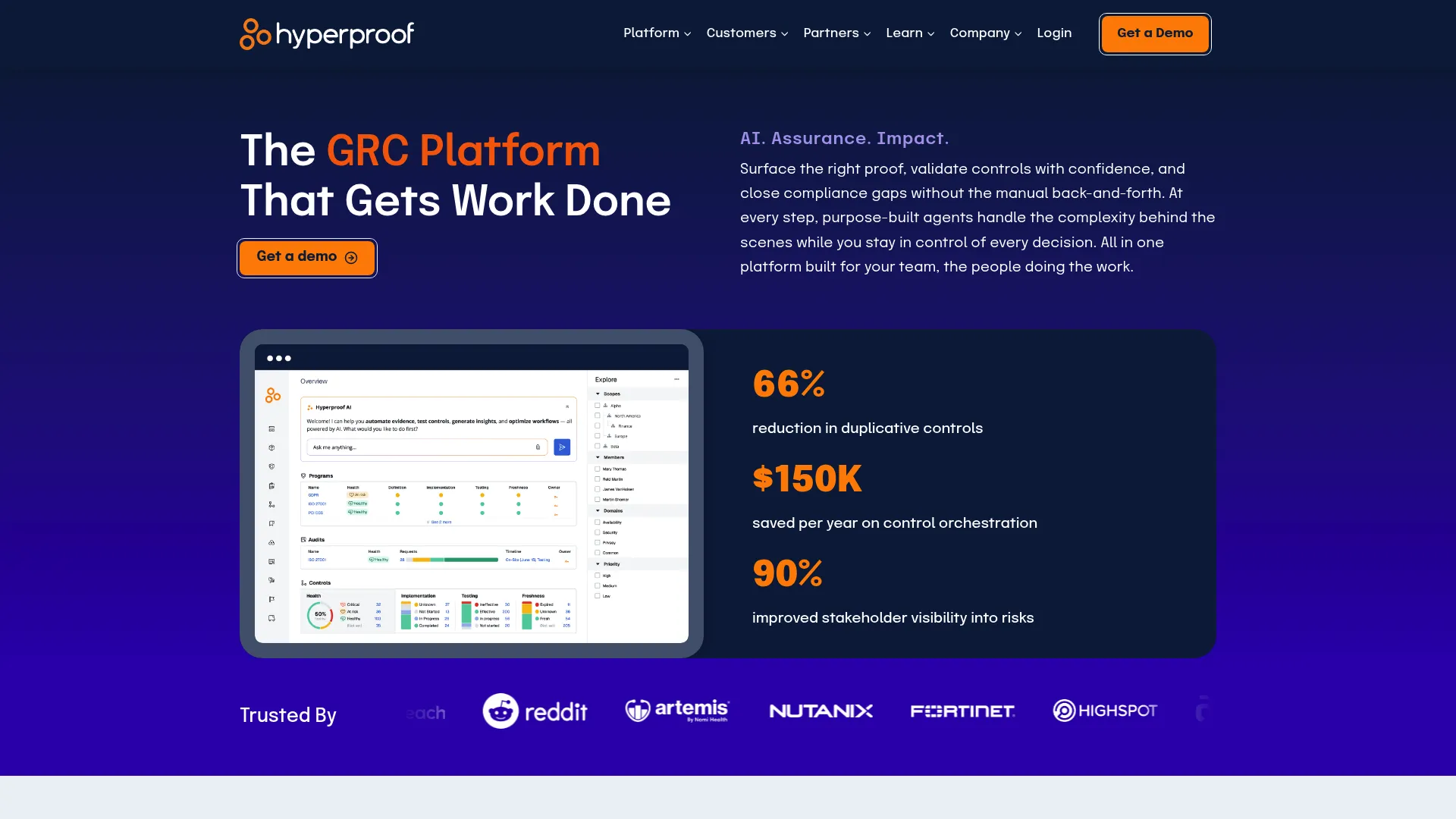Go to the Login page
The width and height of the screenshot is (1456, 819).
click(x=1054, y=33)
